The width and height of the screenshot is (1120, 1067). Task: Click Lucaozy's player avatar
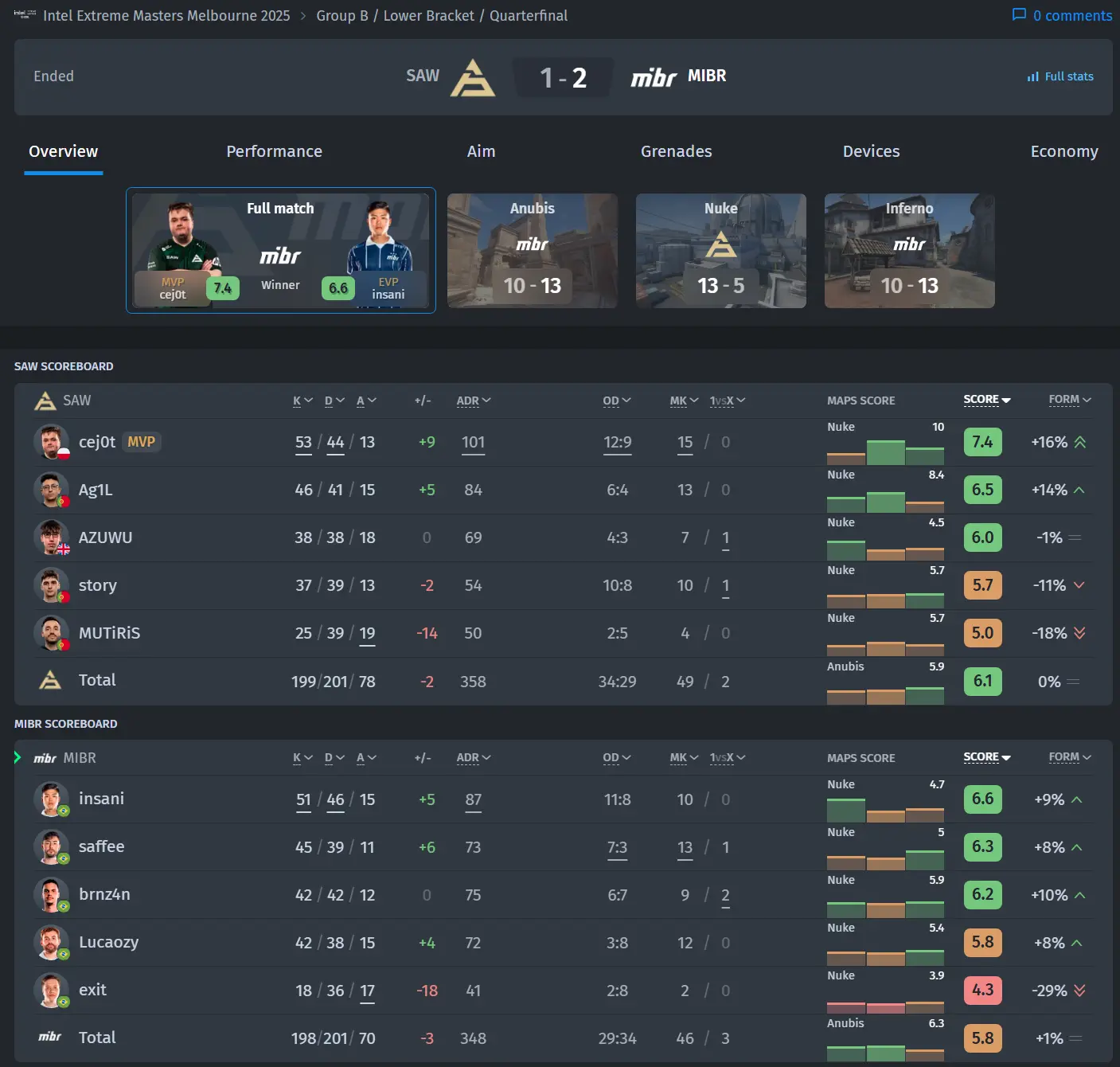pos(52,943)
